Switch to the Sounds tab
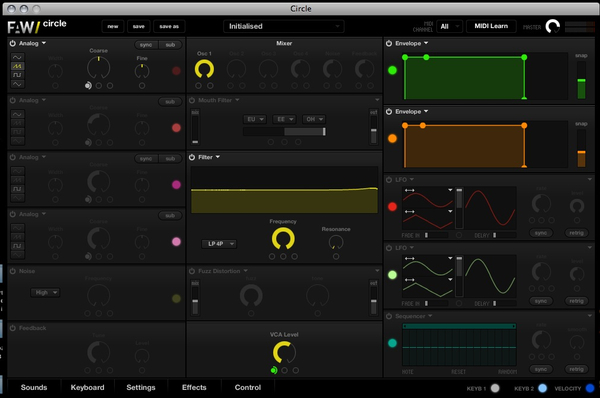The image size is (600, 398). point(34,387)
